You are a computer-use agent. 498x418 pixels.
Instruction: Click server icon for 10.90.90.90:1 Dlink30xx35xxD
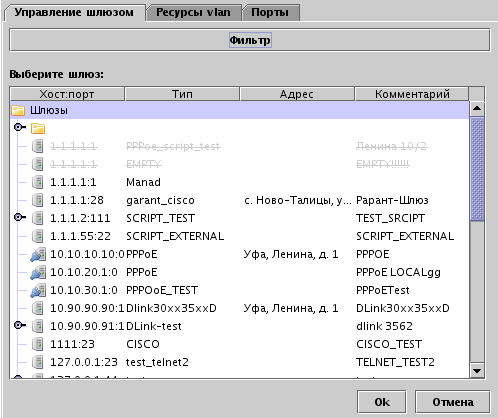(x=38, y=308)
